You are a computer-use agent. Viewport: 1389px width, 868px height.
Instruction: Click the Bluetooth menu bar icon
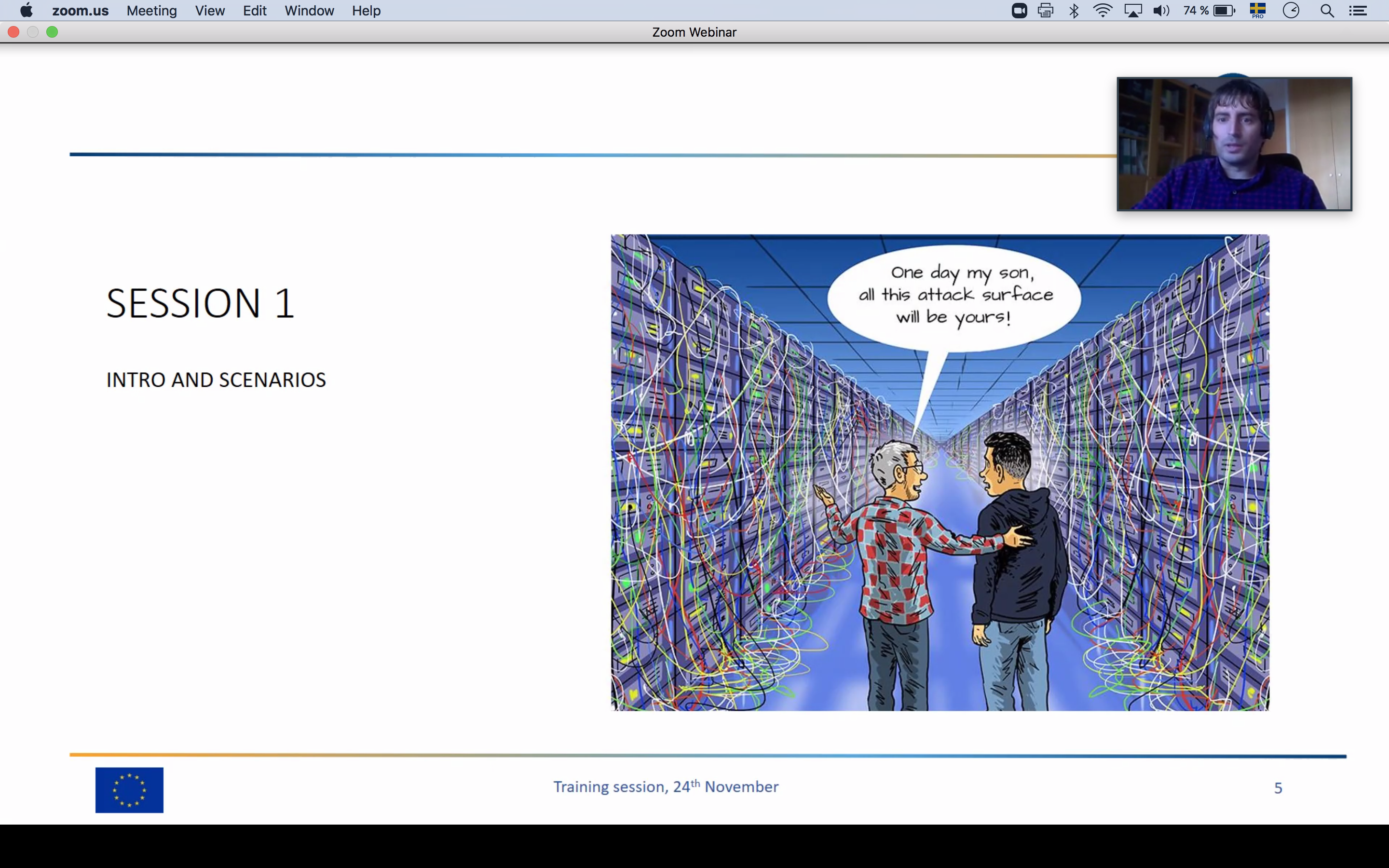1074,11
